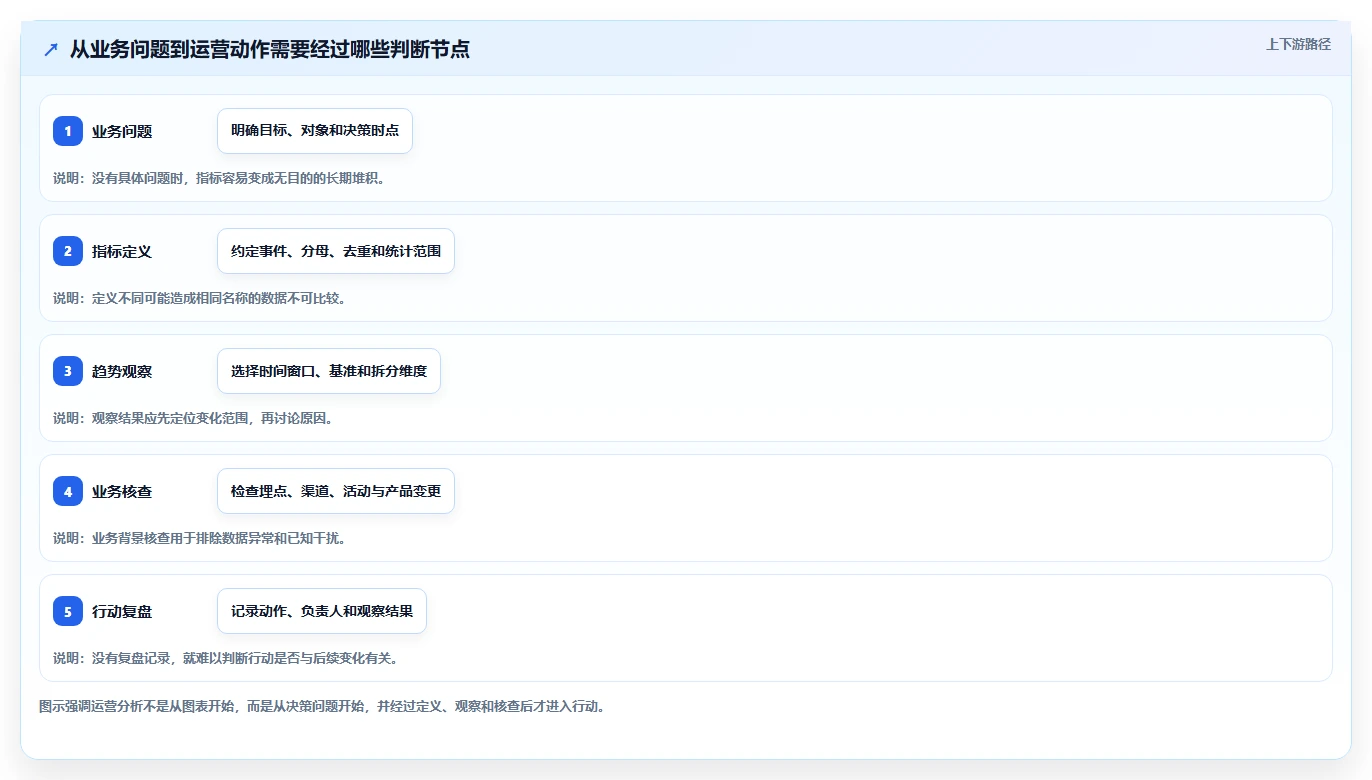Select the 明确目标、对象和决策时点 chip
Image resolution: width=1372 pixels, height=780 pixels.
(x=315, y=131)
